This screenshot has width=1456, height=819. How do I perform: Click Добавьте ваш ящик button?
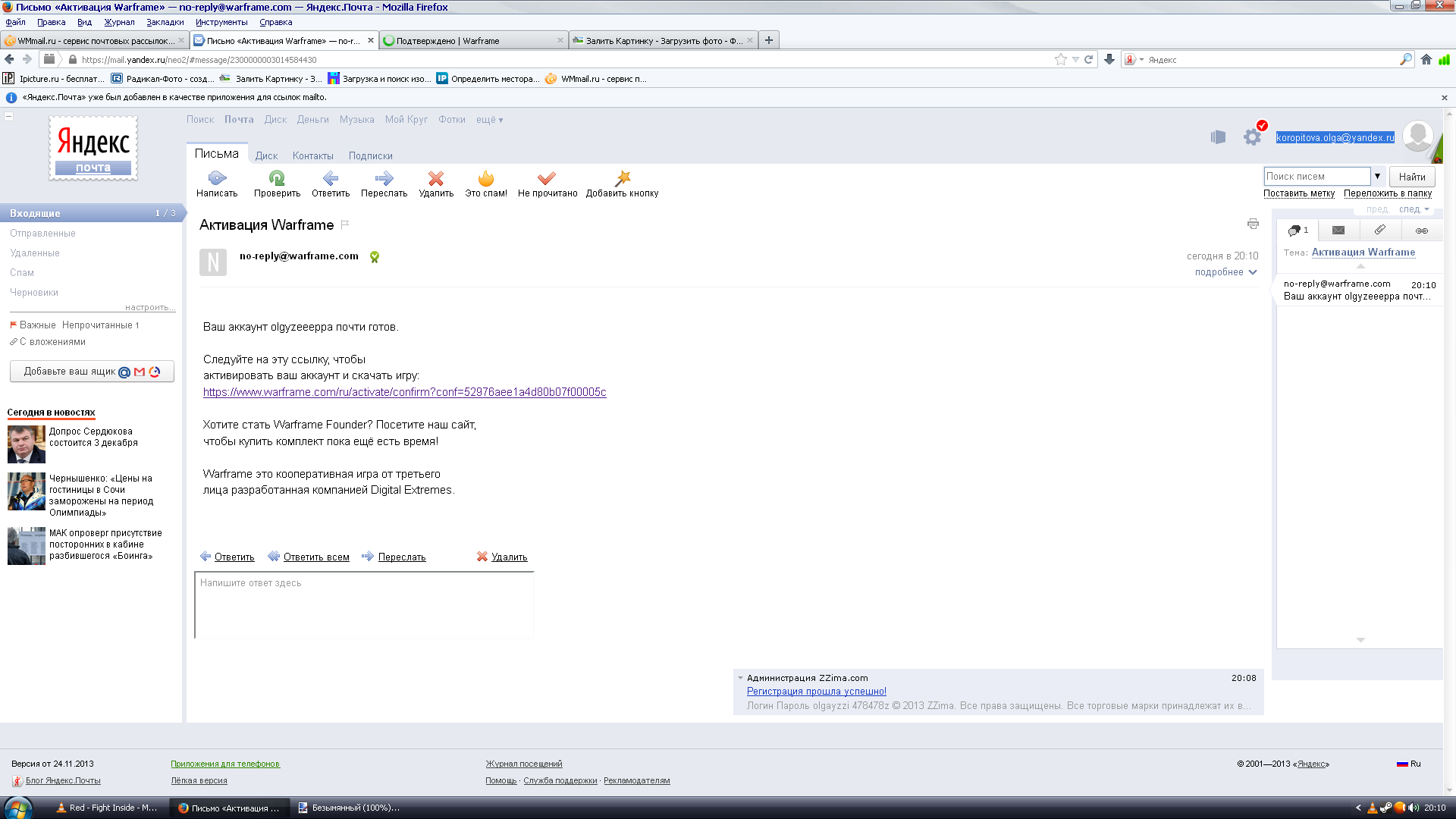click(x=92, y=372)
